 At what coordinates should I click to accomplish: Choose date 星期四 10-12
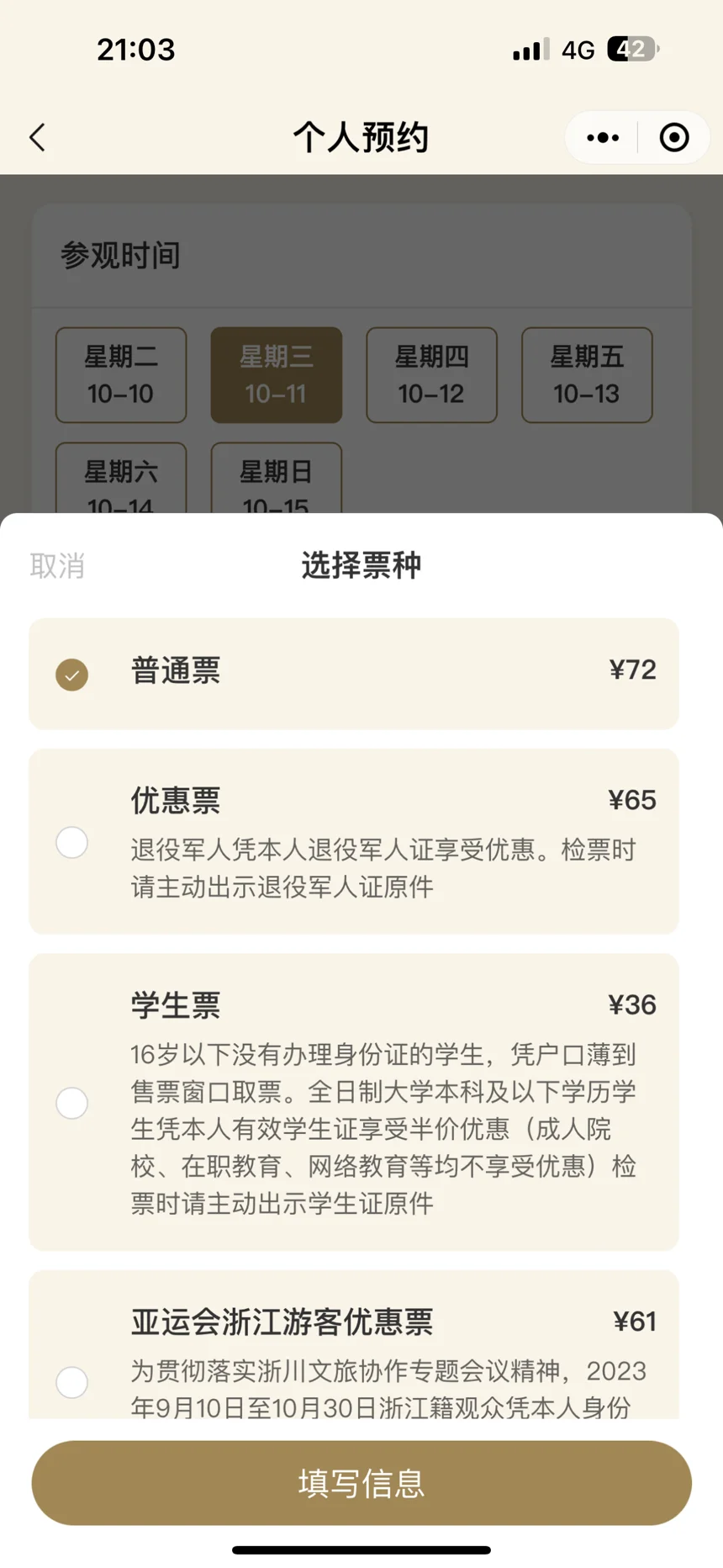point(431,375)
